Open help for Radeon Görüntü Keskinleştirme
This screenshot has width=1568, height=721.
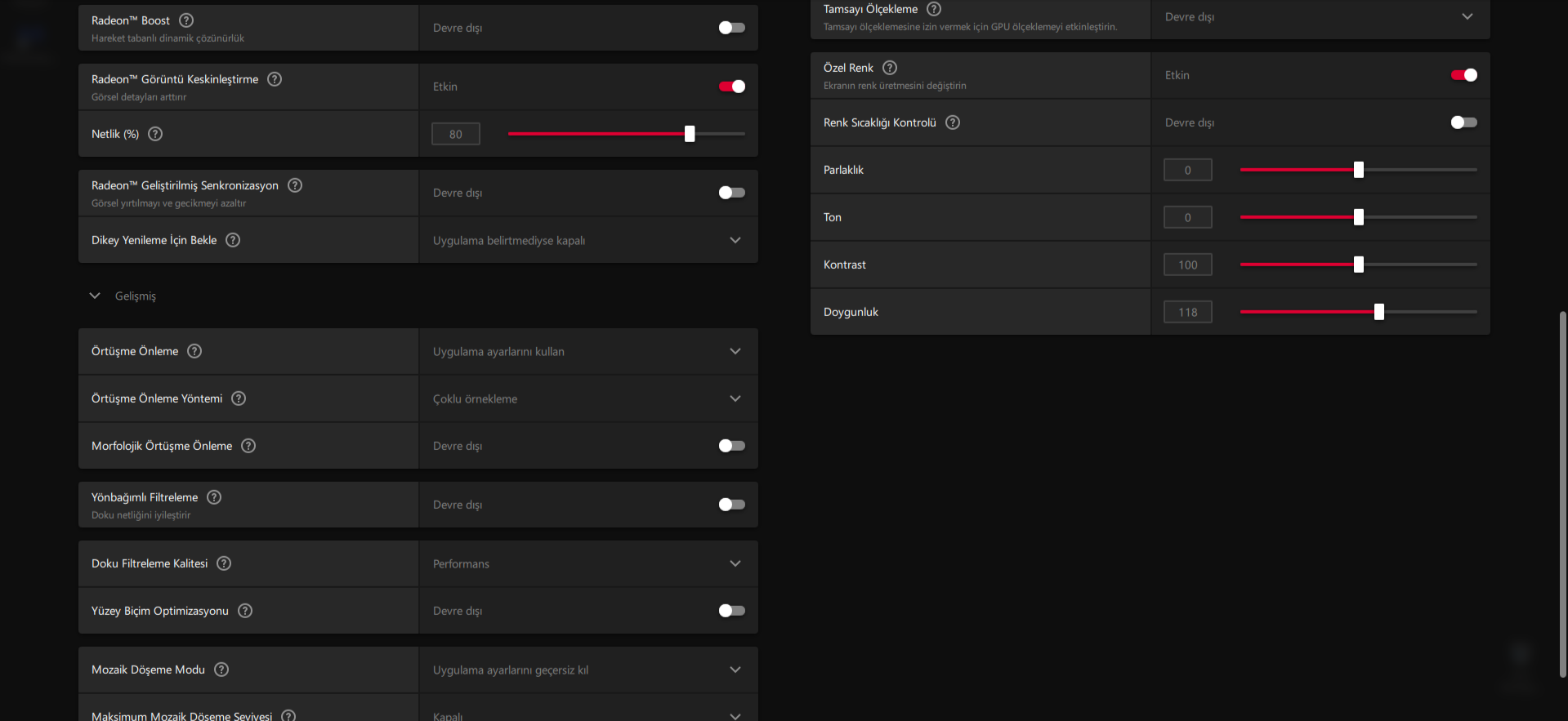275,79
